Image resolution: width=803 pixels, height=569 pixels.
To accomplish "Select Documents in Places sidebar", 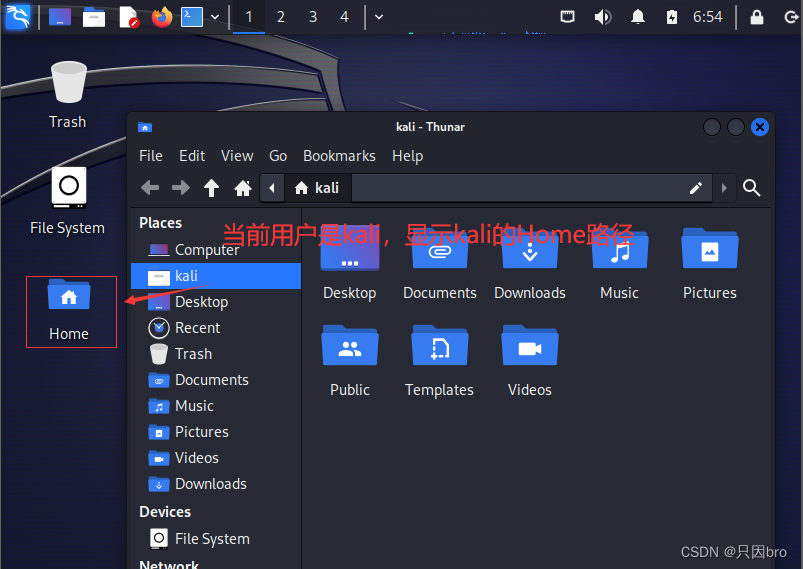I will tap(216, 380).
